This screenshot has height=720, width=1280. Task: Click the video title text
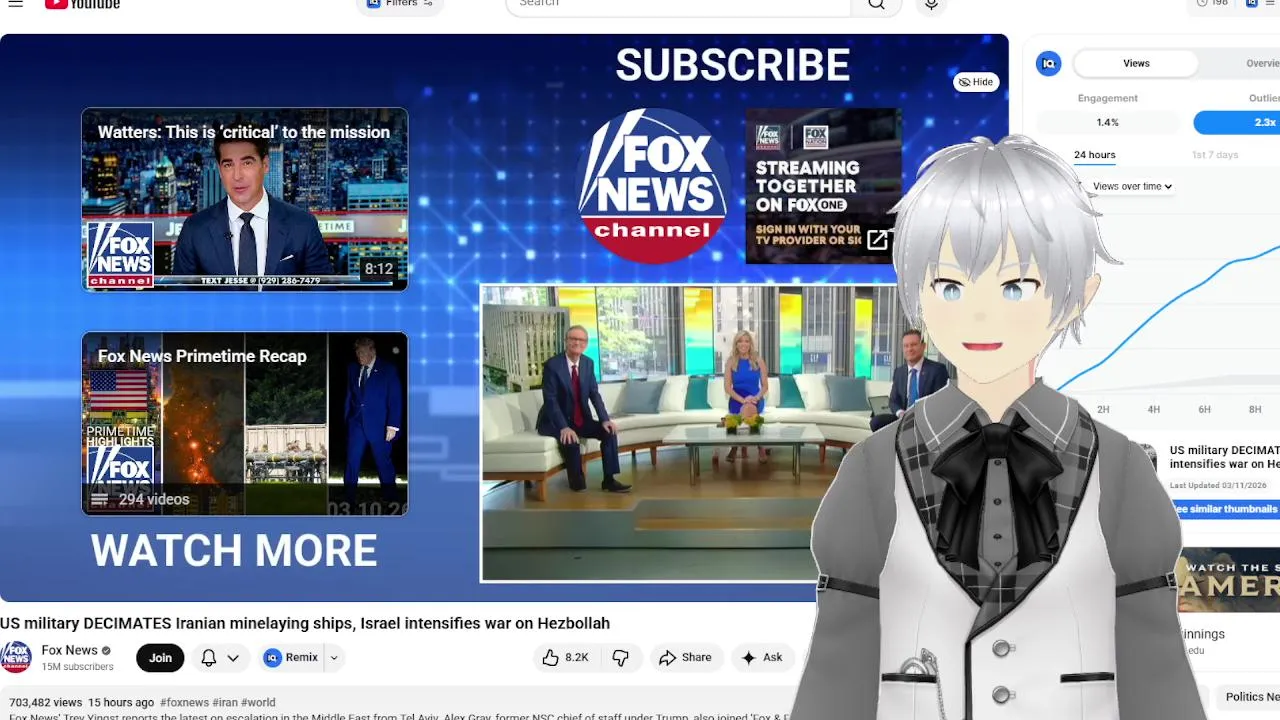point(305,623)
